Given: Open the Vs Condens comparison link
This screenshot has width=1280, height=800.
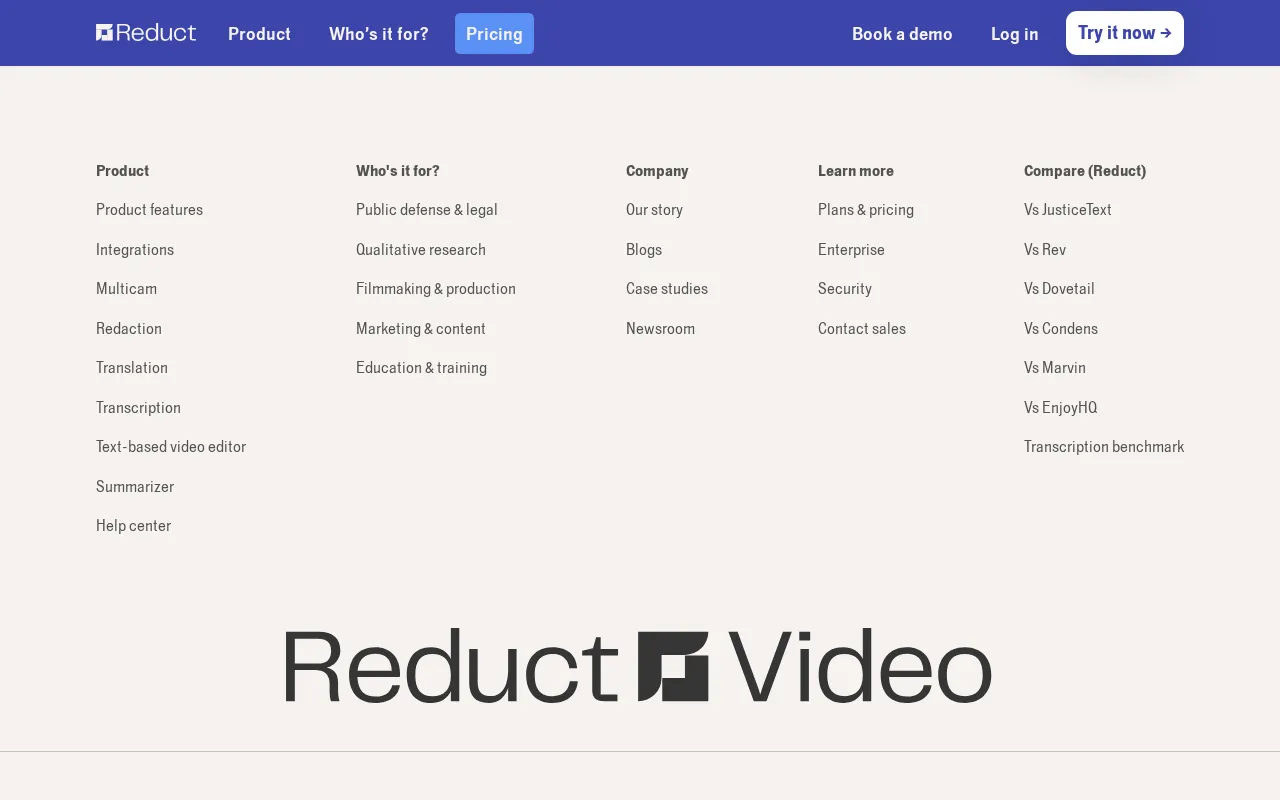Looking at the screenshot, I should click(x=1061, y=329).
